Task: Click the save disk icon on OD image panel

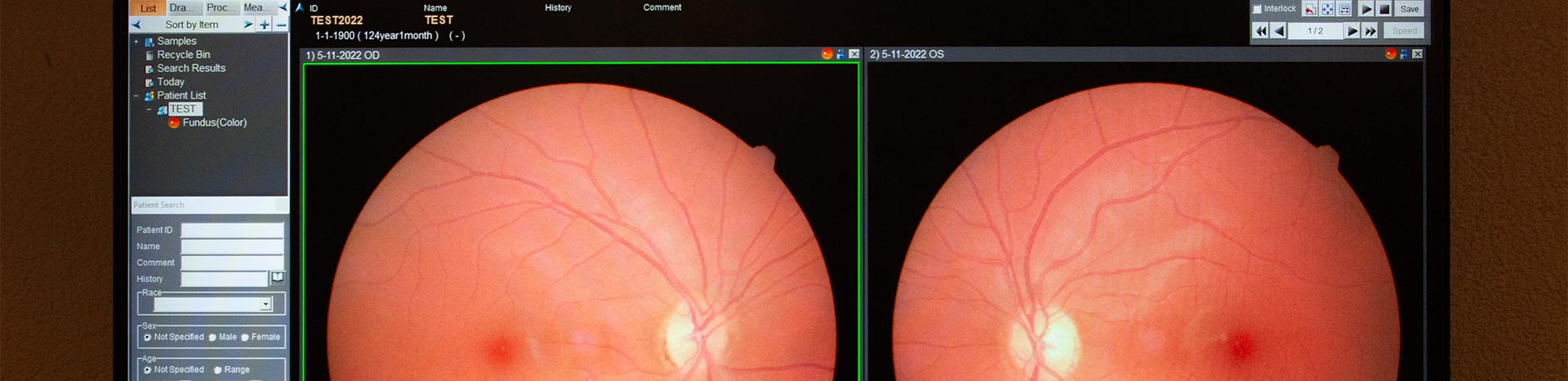Action: pyautogui.click(x=840, y=55)
